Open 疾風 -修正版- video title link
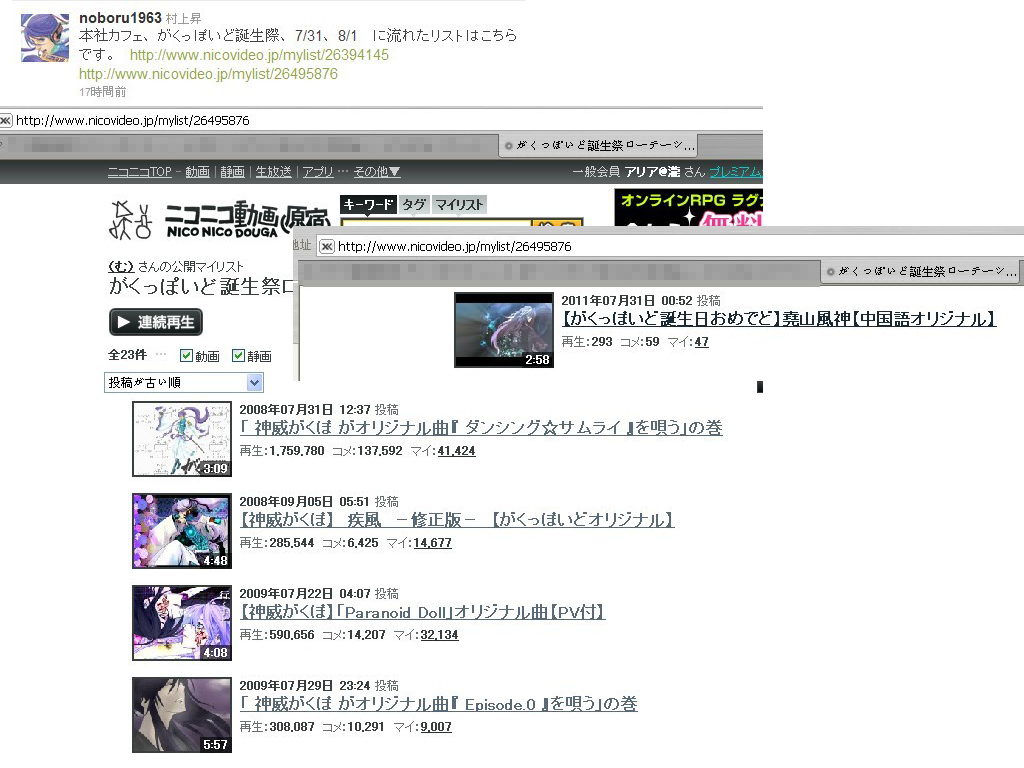Viewport: 1024px width, 768px height. coord(456,520)
